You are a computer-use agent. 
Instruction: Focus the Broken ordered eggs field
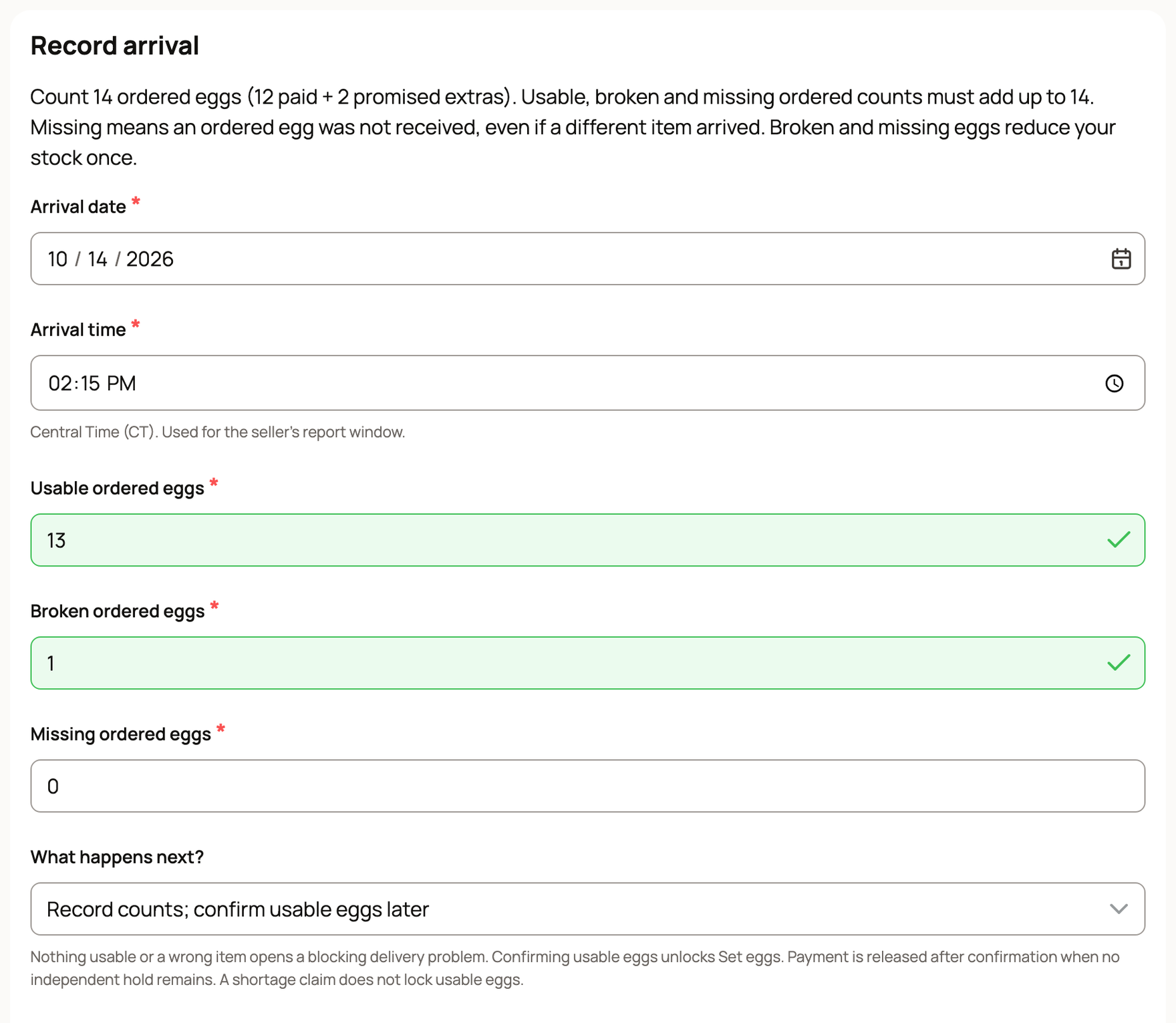[x=587, y=663]
